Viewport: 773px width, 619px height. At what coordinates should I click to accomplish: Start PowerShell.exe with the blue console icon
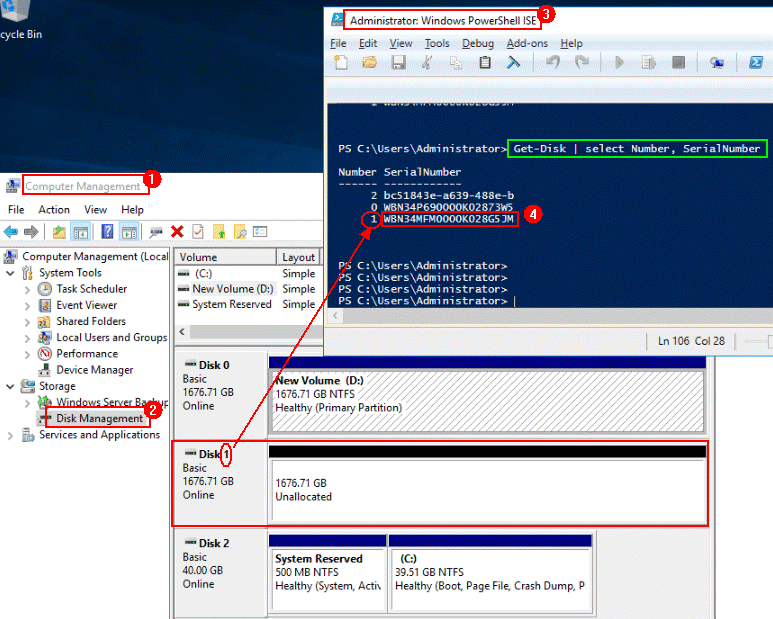click(756, 63)
